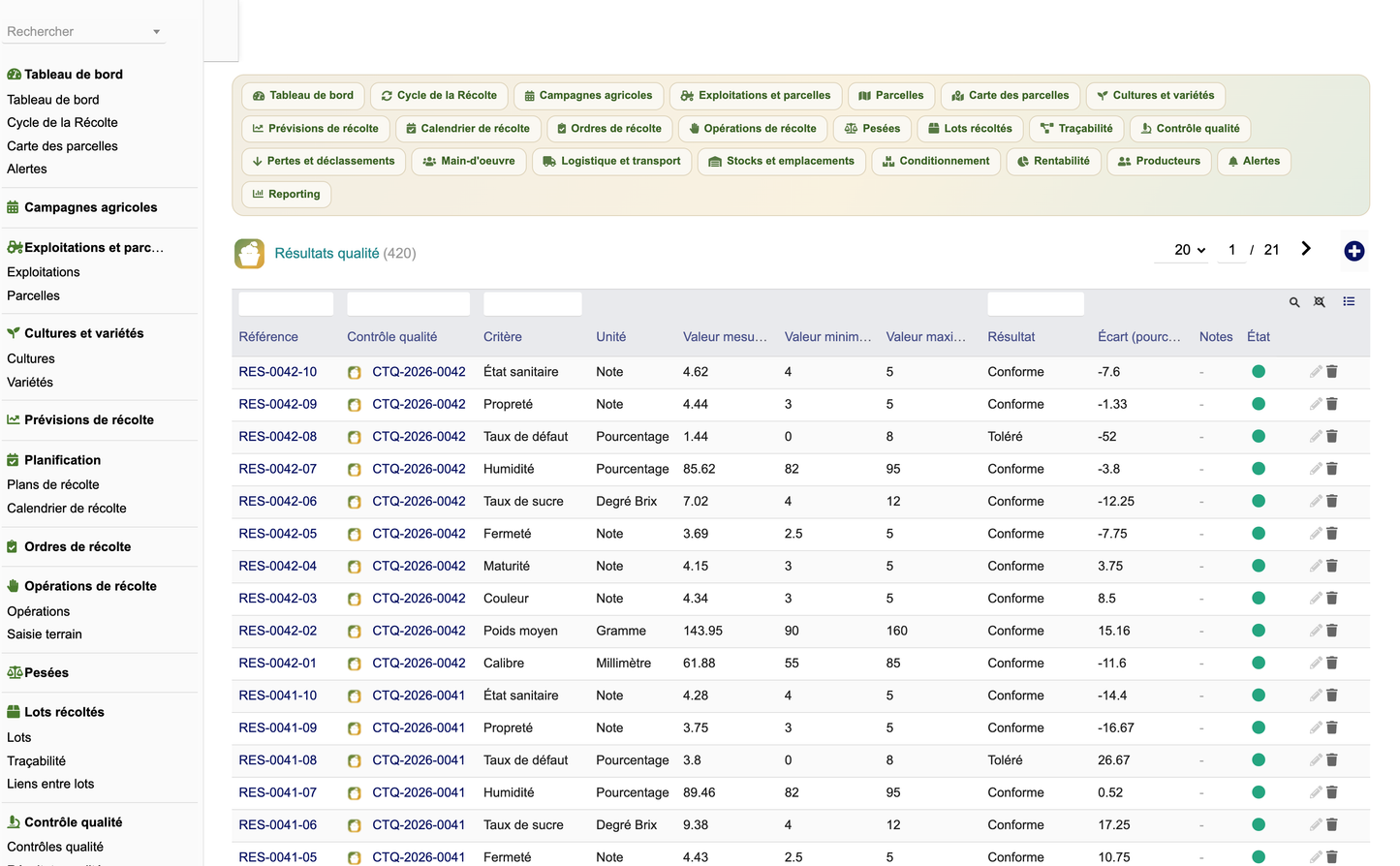Click the Opérations de récolte hand icon in sidebar
This screenshot has height=866, width=1400.
tap(14, 586)
